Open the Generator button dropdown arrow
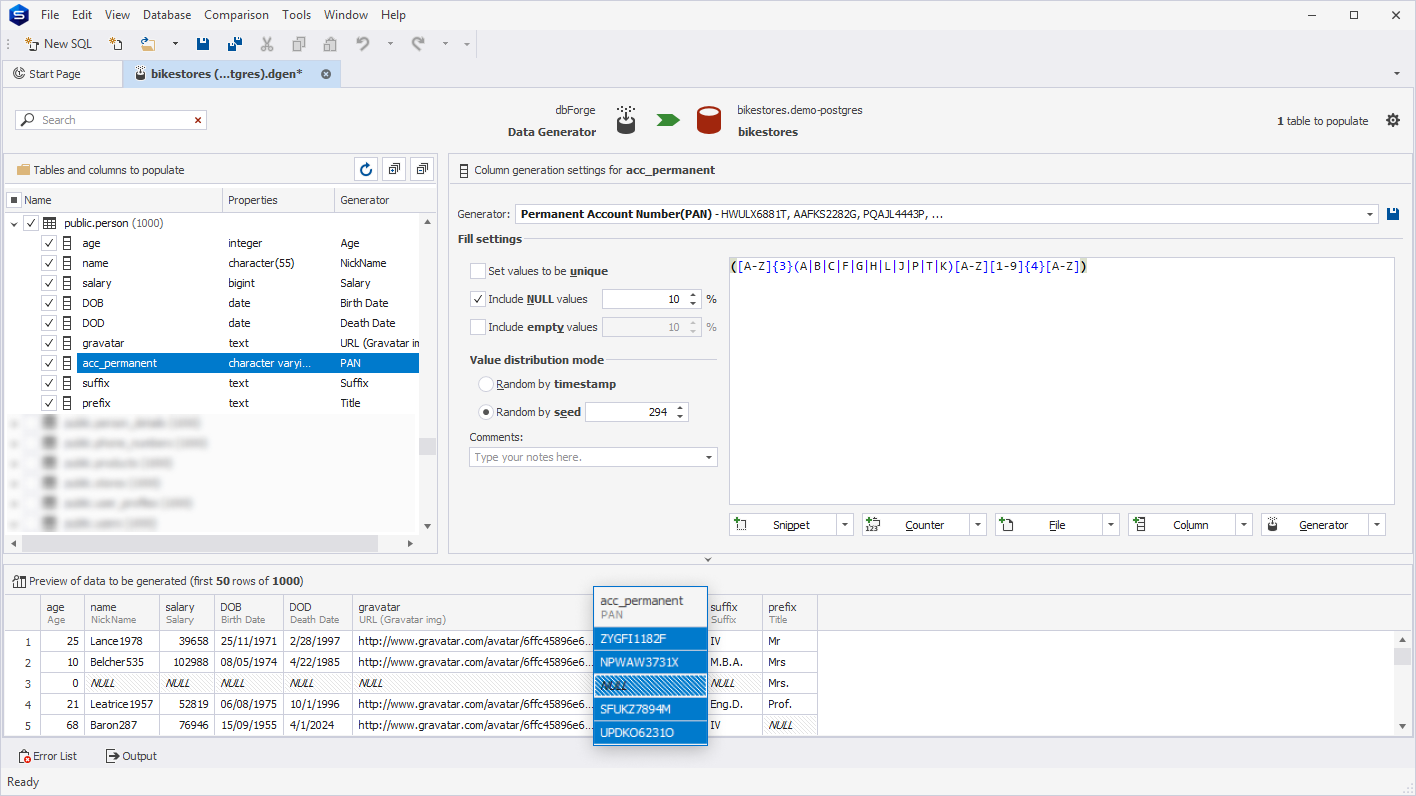Image resolution: width=1416 pixels, height=796 pixels. pos(1377,525)
